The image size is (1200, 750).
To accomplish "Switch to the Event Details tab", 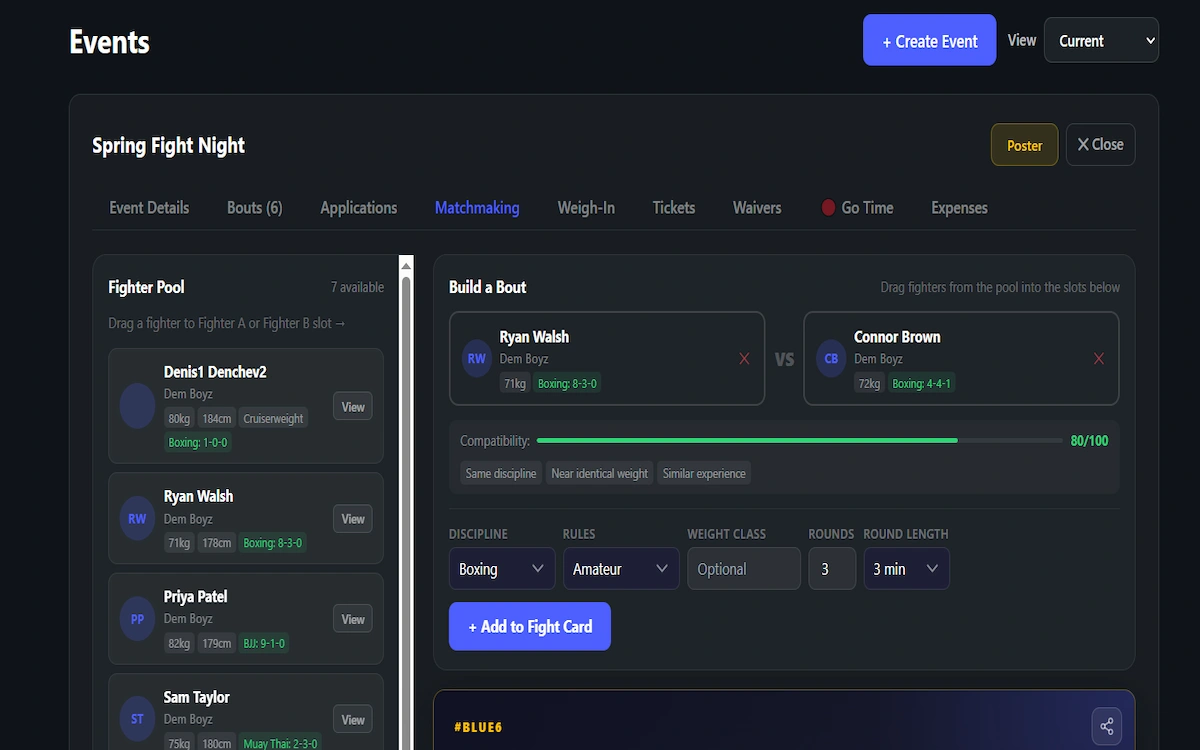I will [x=149, y=208].
